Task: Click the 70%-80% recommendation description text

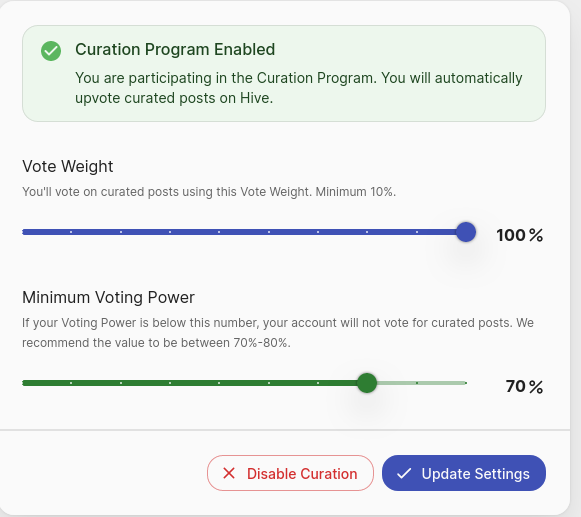Action: [278, 333]
